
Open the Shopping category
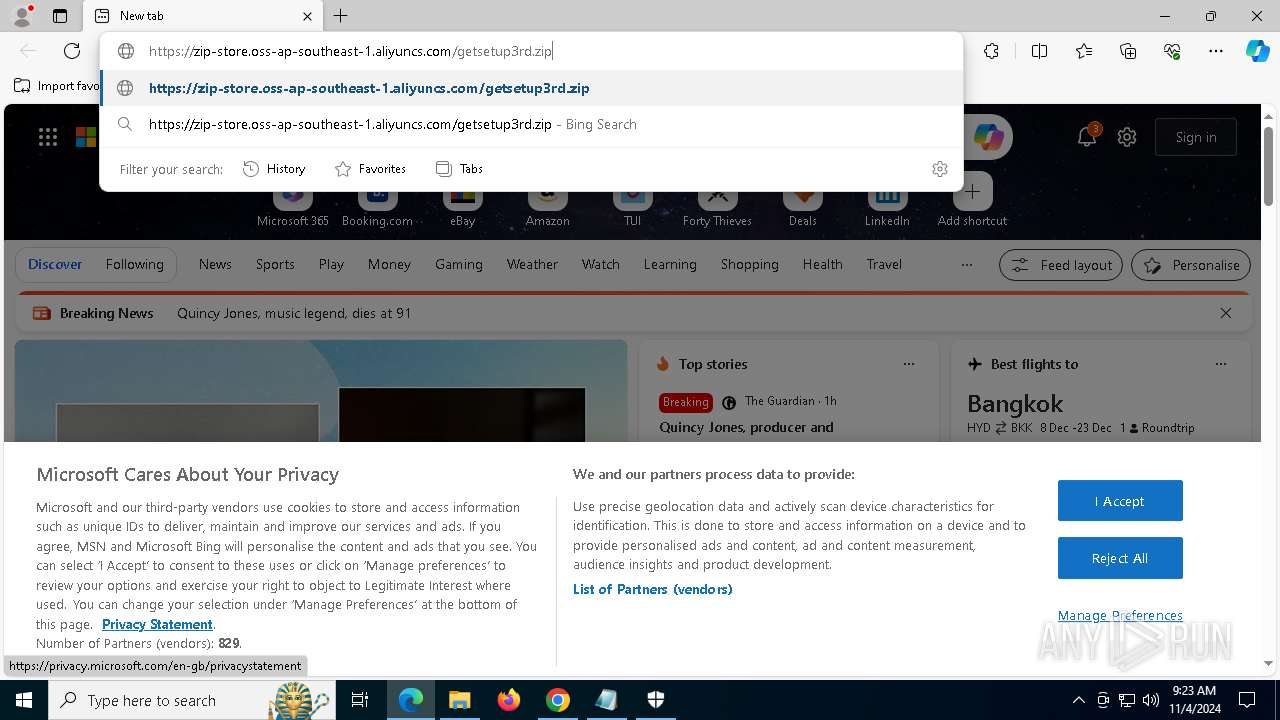click(x=749, y=264)
